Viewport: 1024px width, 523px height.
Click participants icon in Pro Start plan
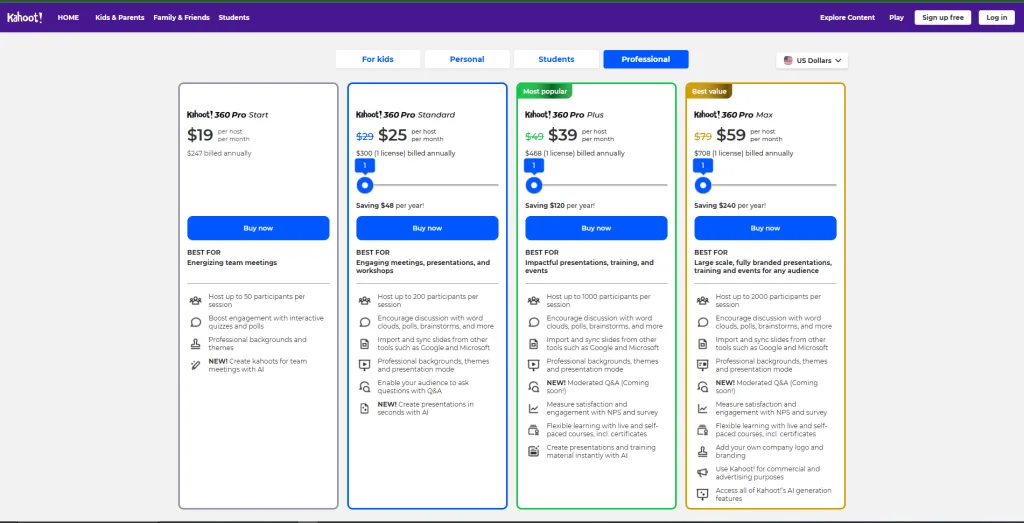pos(196,301)
